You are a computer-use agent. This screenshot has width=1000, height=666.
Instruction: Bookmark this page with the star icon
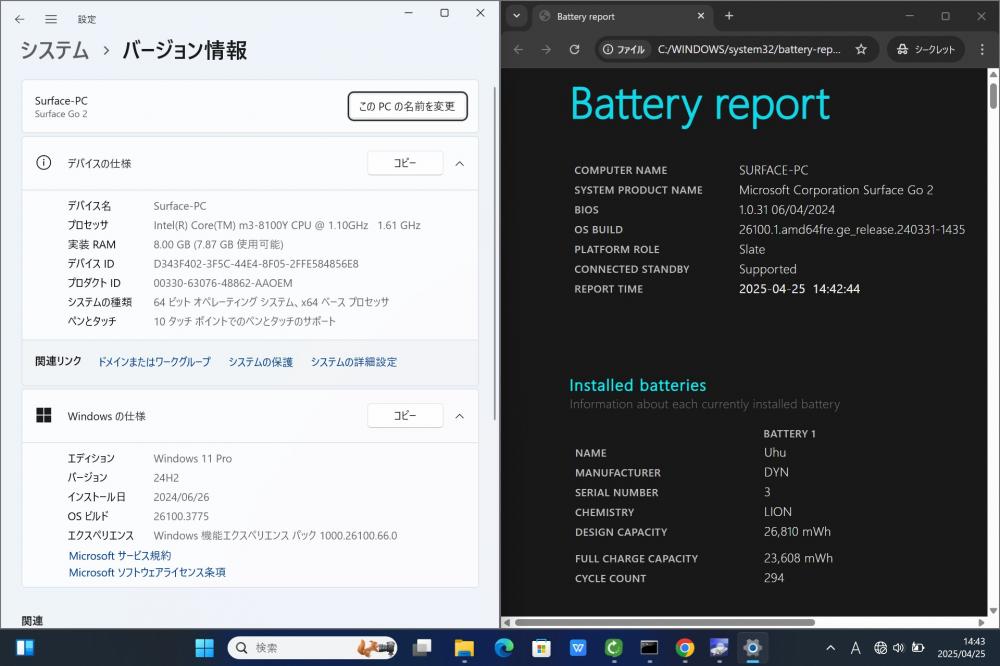(861, 49)
